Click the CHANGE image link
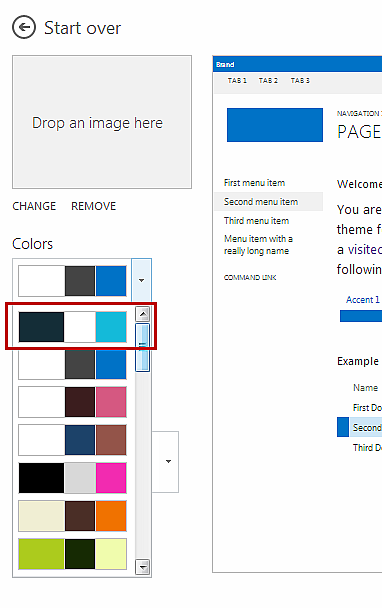Screen dimensions: 382x608 click(34, 206)
